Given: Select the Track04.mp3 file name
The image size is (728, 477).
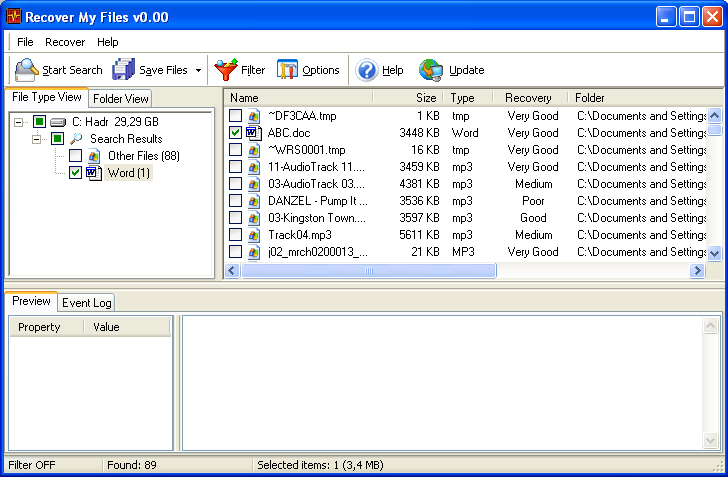Looking at the screenshot, I should click(x=300, y=235).
